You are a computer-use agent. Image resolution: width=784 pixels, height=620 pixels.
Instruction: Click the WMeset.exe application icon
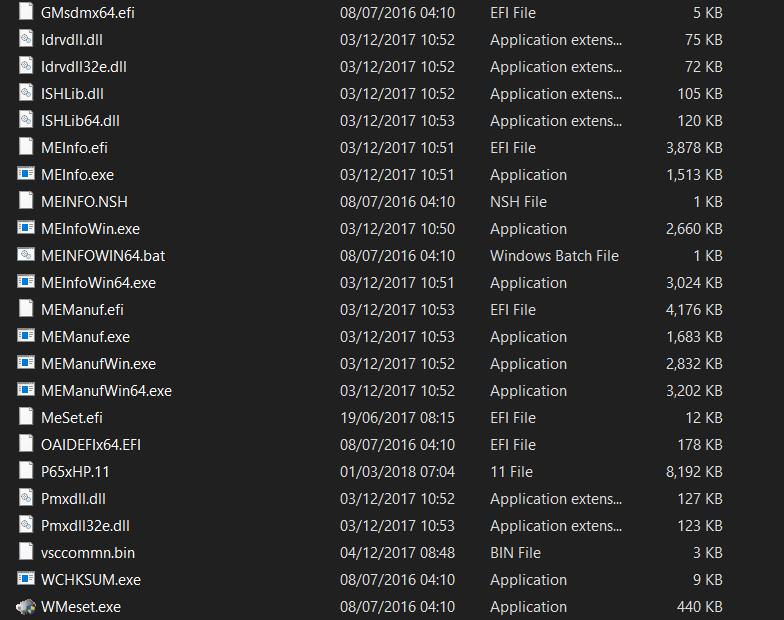click(26, 607)
